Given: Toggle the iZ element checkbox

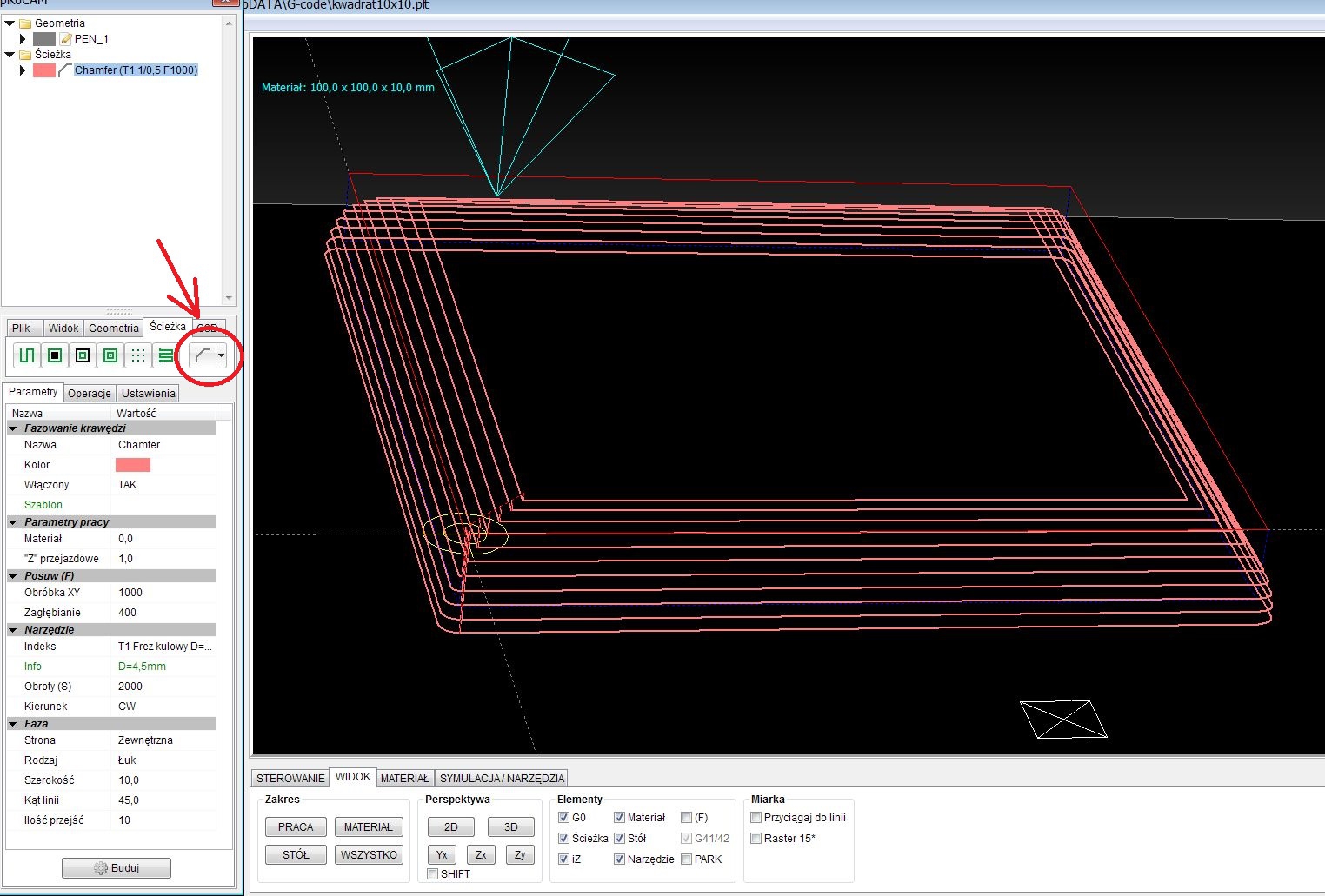Looking at the screenshot, I should point(563,859).
